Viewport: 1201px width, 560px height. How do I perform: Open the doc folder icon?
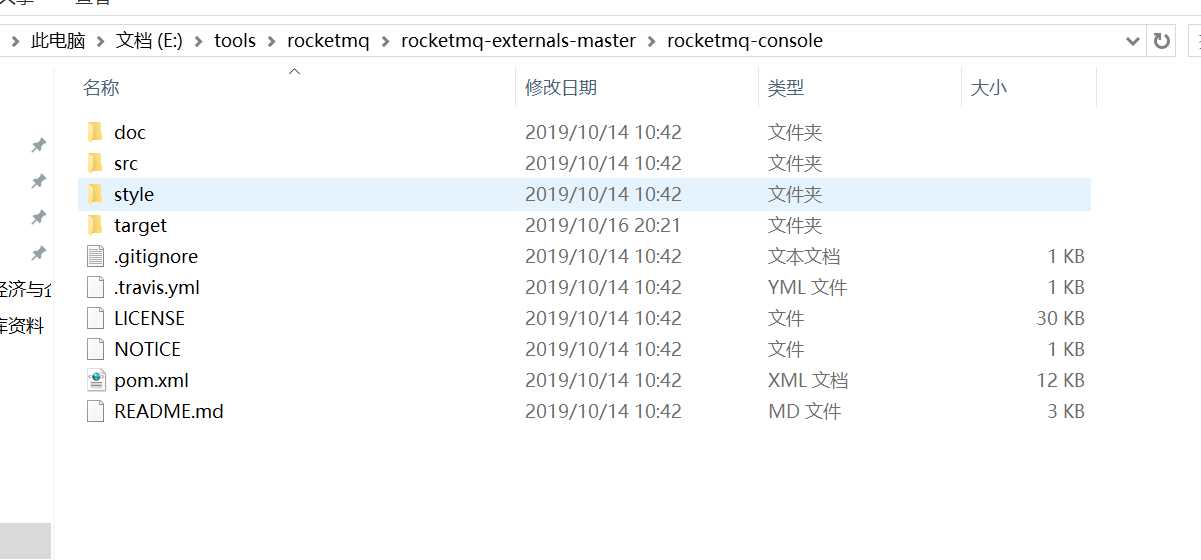point(95,132)
